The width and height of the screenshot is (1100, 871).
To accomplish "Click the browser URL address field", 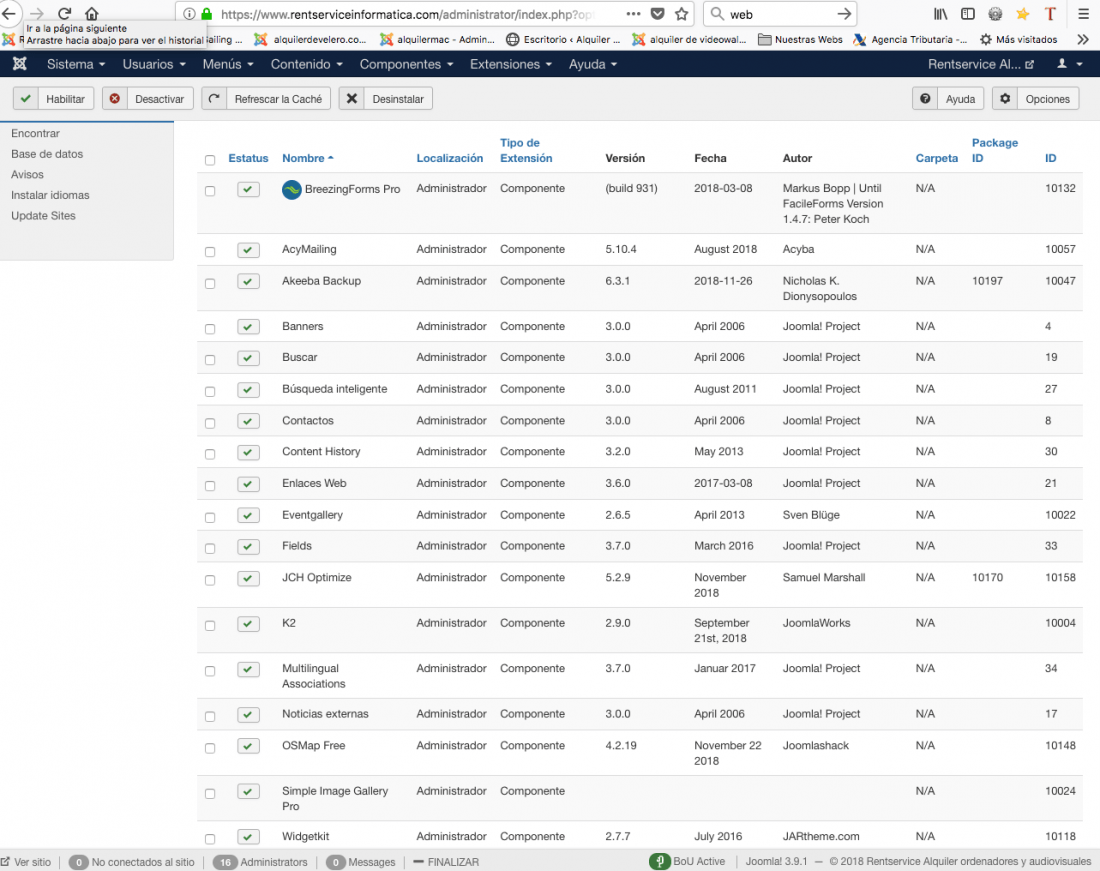I will [407, 14].
